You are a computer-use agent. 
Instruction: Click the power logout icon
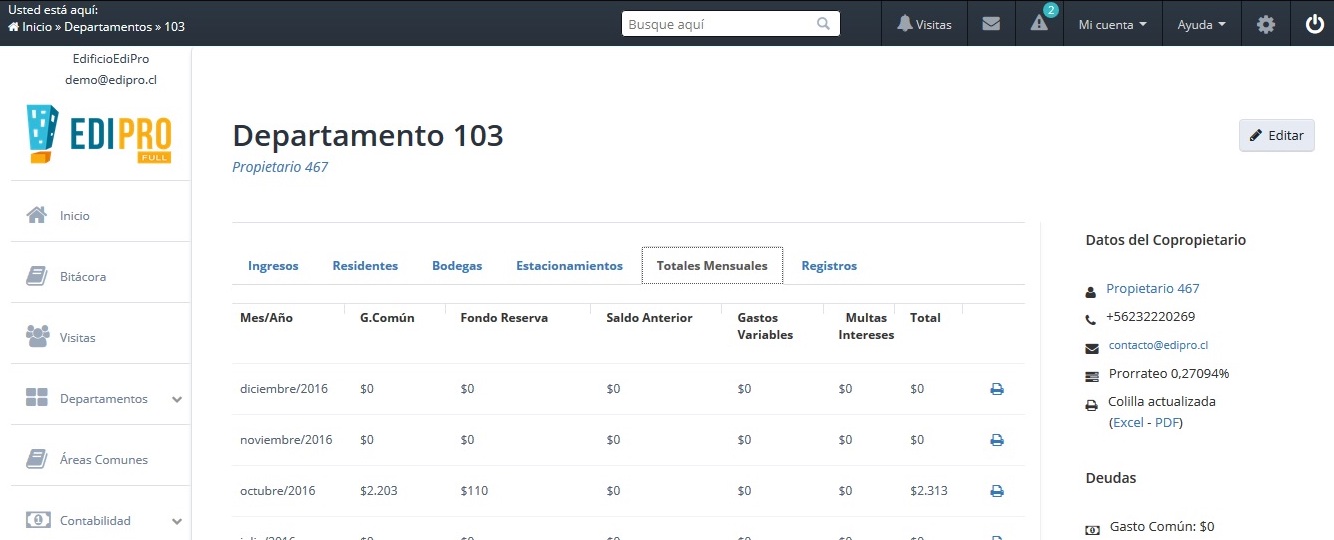tap(1315, 24)
